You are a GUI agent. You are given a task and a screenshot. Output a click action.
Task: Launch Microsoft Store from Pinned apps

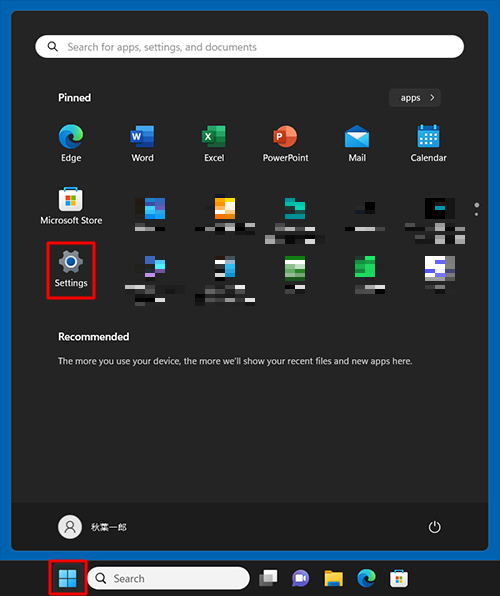[x=71, y=206]
